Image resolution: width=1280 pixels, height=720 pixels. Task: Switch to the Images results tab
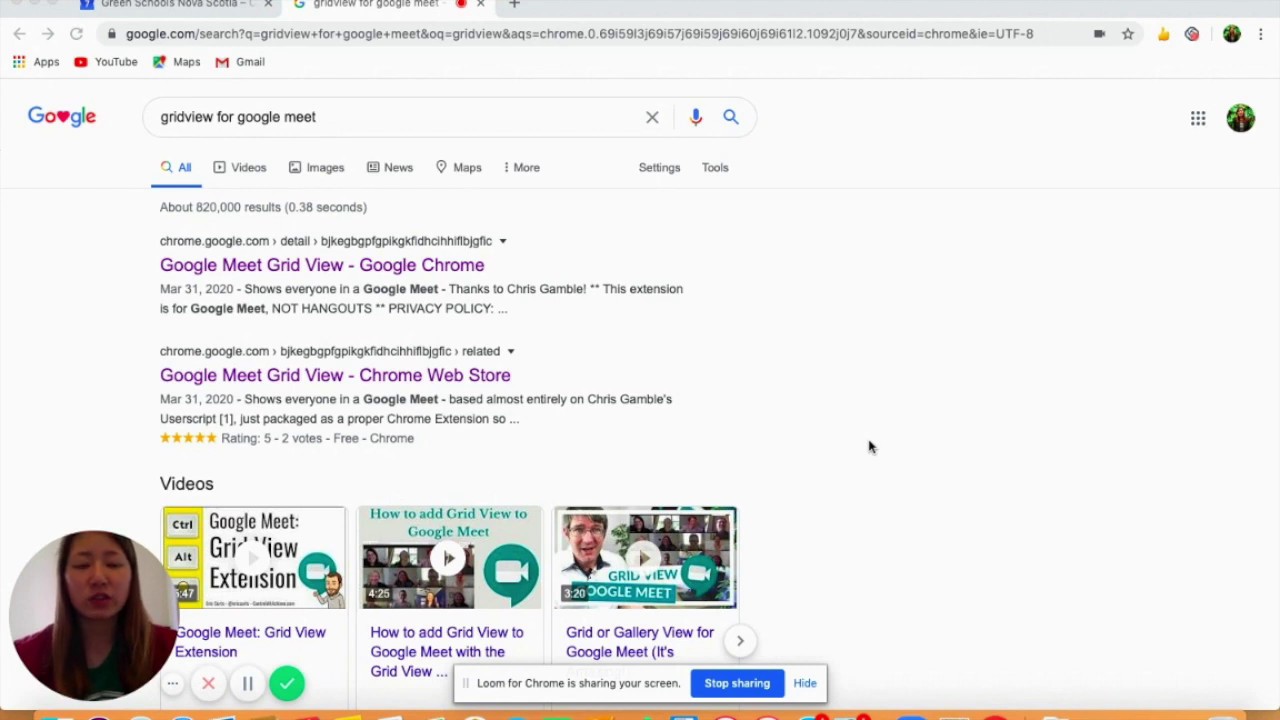(x=316, y=168)
